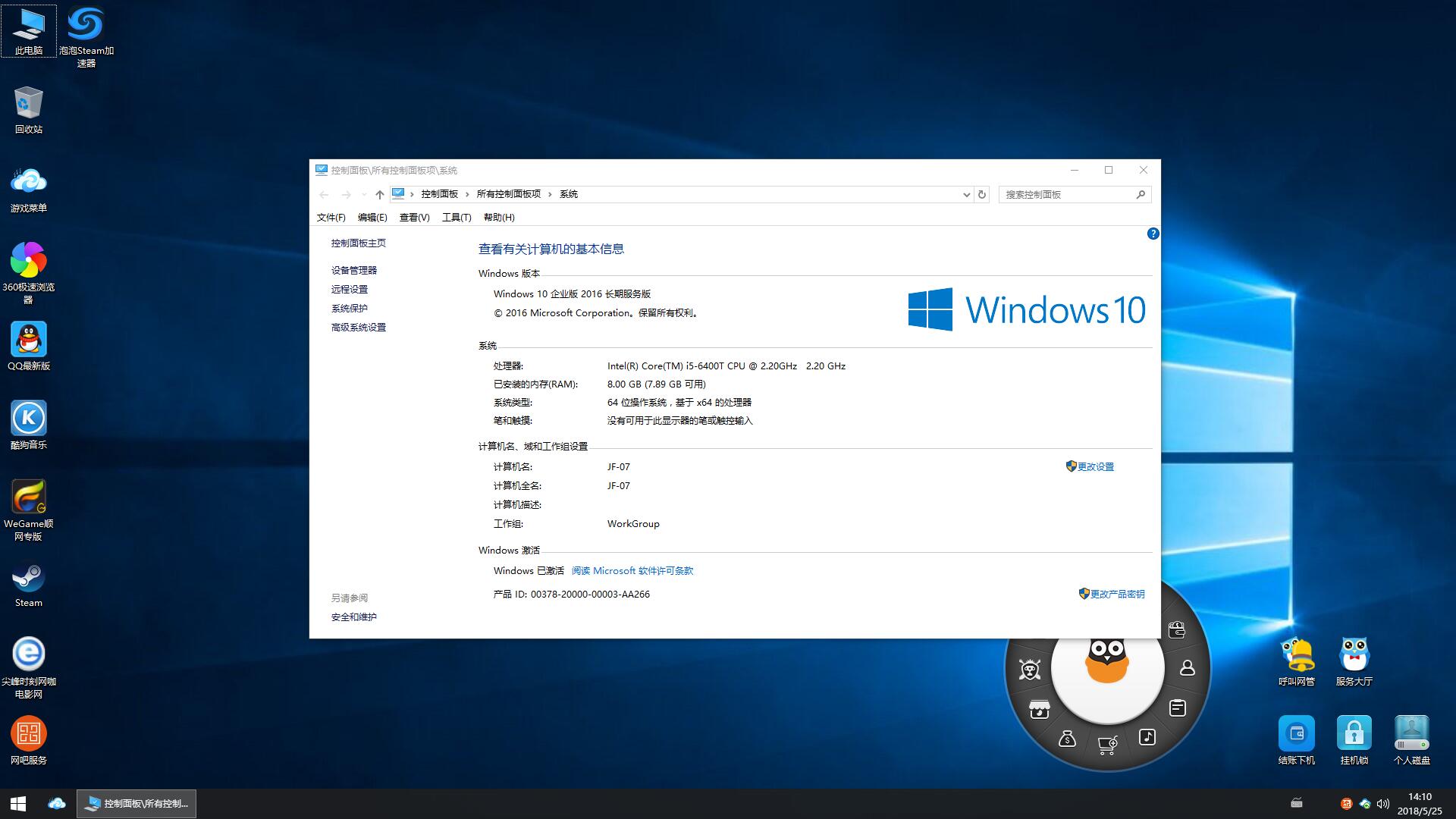The image size is (1456, 819).
Task: Click the wallet icon in the radial menu
Action: coord(1177,629)
